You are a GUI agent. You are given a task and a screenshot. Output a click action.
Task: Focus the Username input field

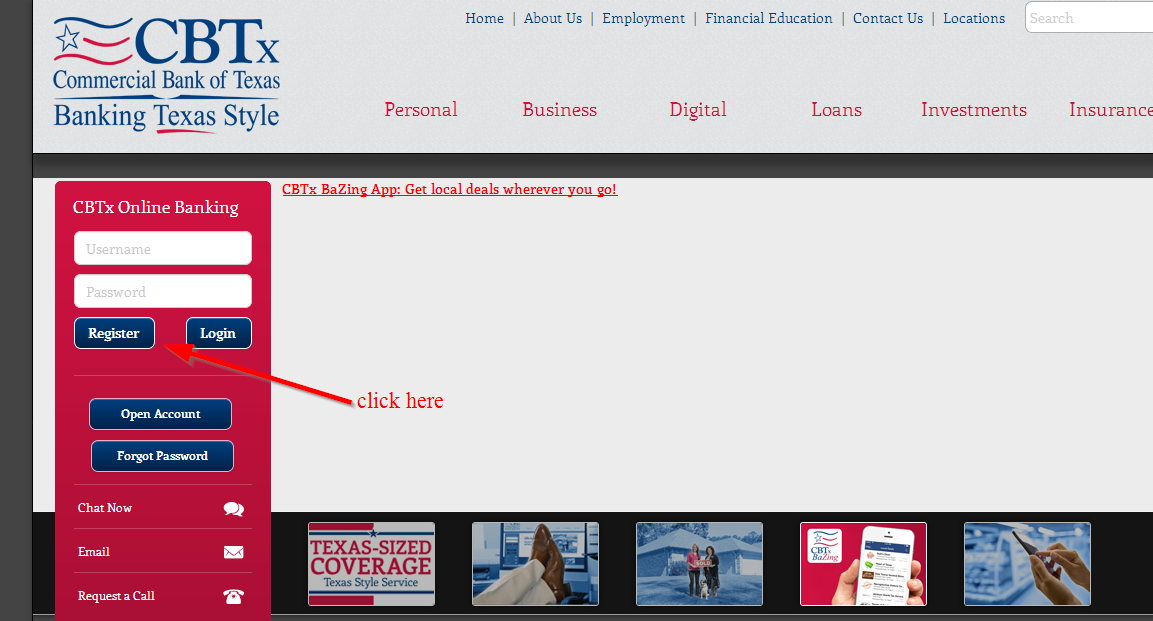163,248
